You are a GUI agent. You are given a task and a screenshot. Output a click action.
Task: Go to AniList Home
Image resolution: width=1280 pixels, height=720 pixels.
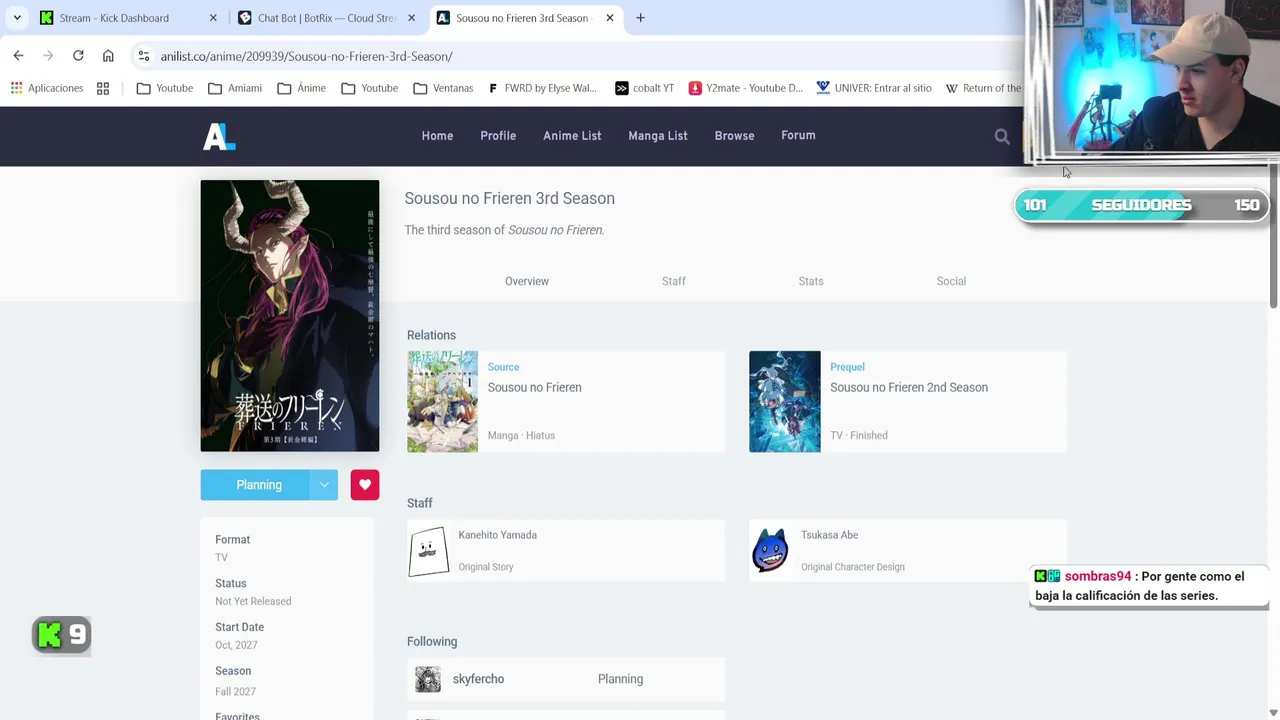[x=437, y=136]
